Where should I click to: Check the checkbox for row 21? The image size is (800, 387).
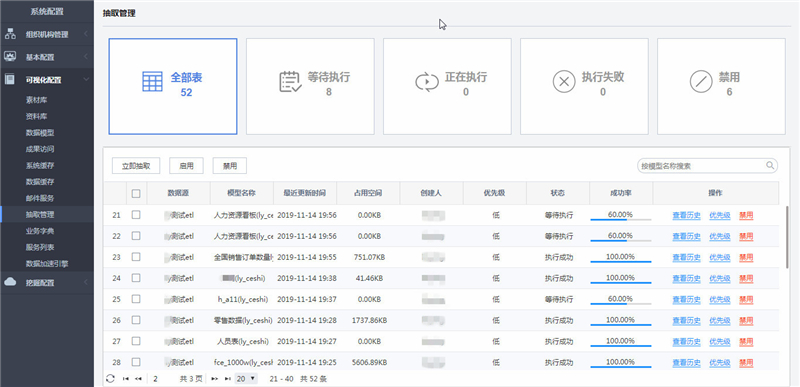[x=136, y=215]
